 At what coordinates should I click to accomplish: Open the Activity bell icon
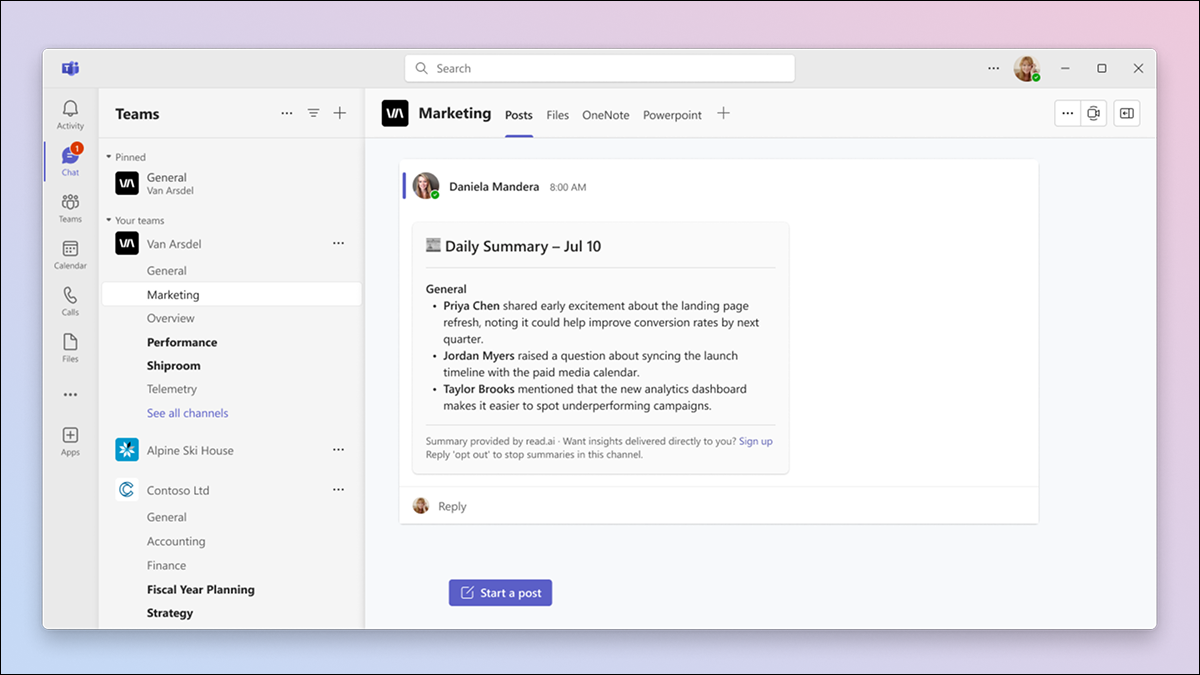pyautogui.click(x=70, y=114)
